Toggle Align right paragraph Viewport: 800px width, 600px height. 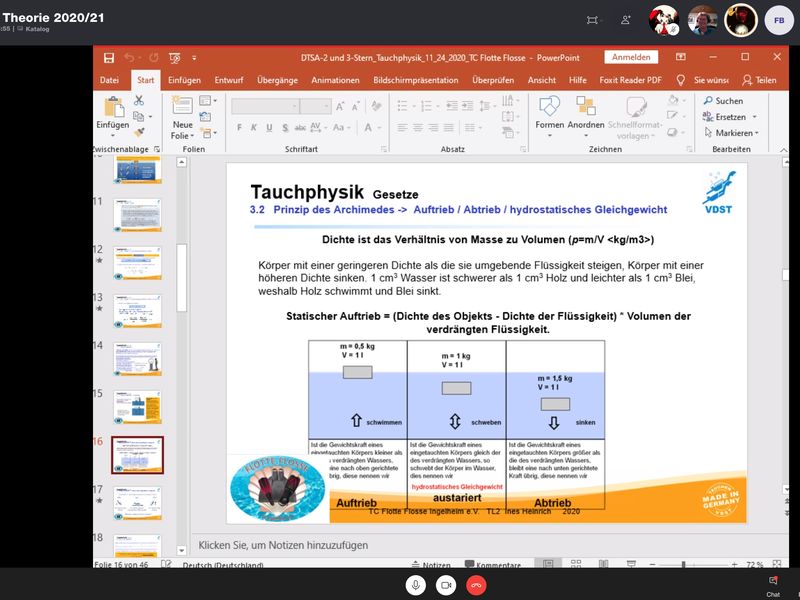point(433,128)
